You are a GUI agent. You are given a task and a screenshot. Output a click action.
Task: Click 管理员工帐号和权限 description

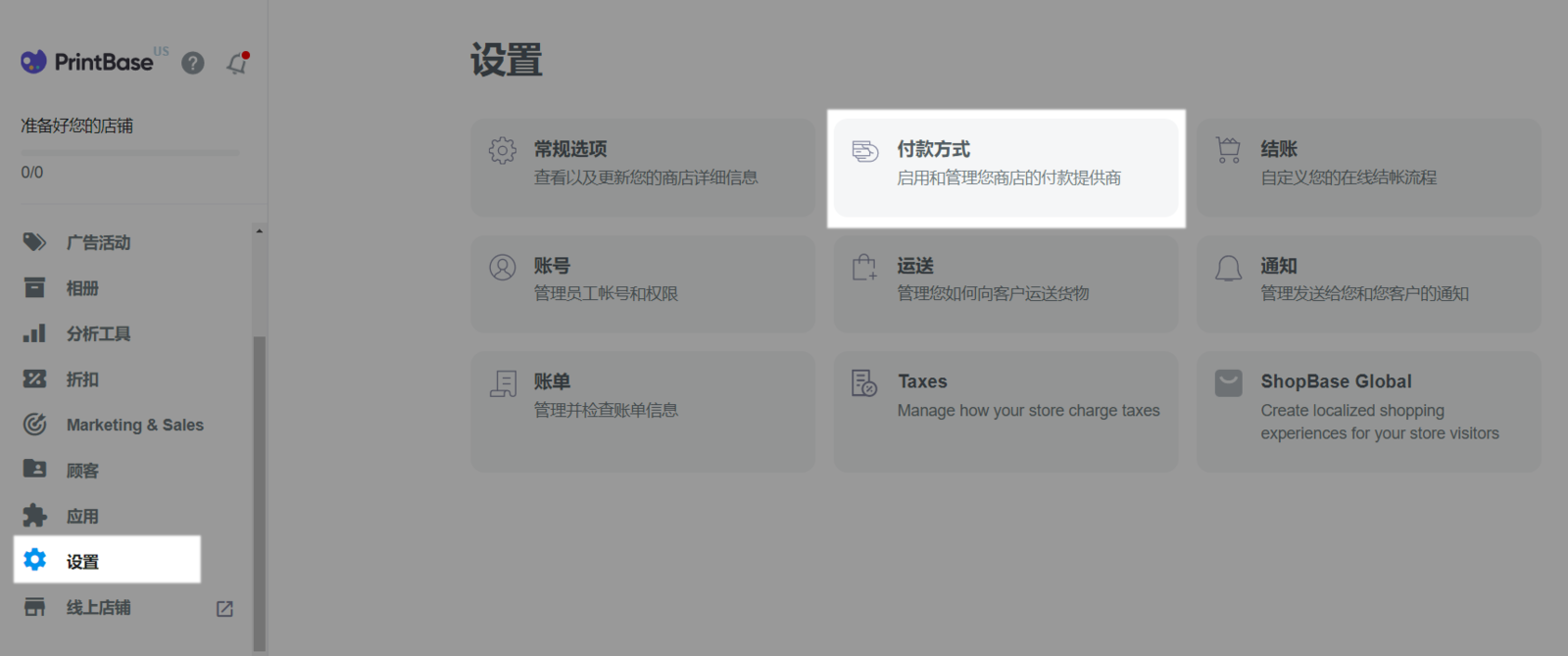pyautogui.click(x=606, y=293)
